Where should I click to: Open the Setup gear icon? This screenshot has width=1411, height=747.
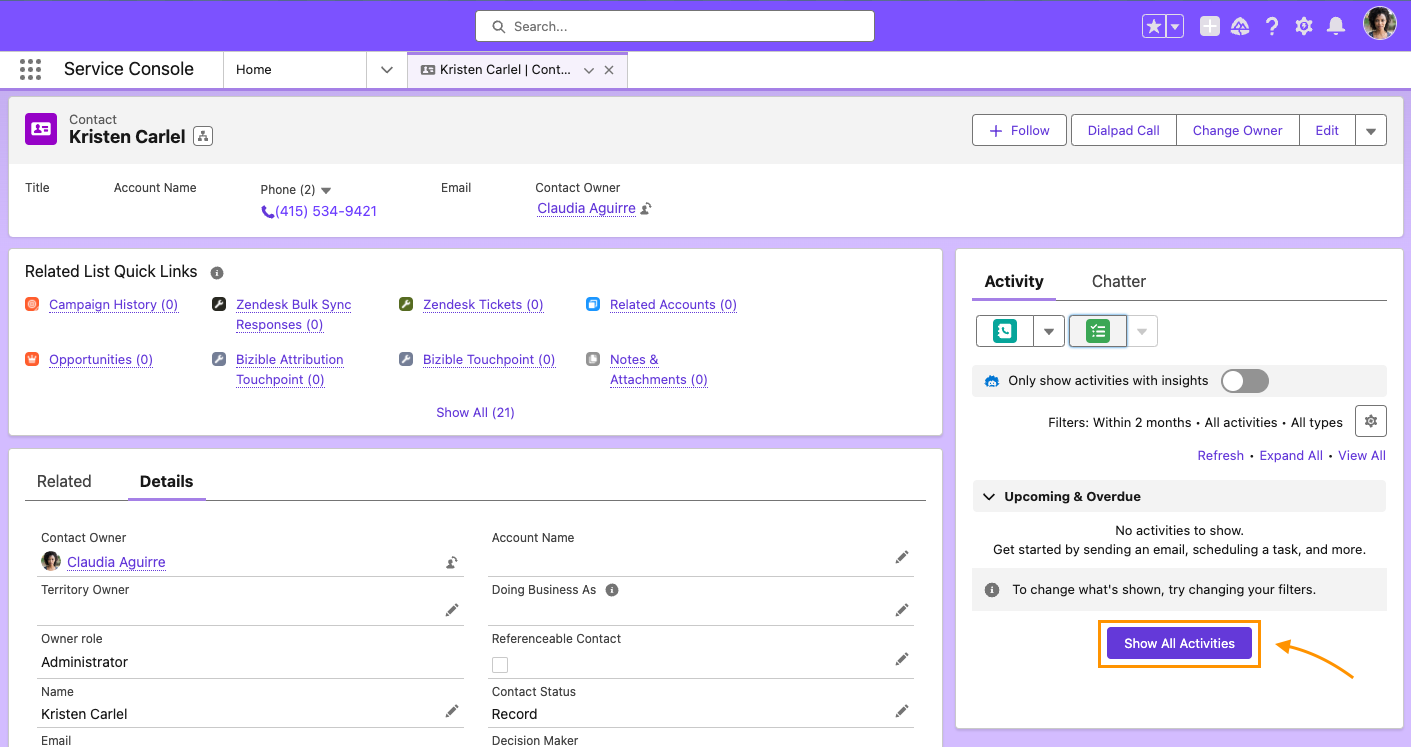1304,27
